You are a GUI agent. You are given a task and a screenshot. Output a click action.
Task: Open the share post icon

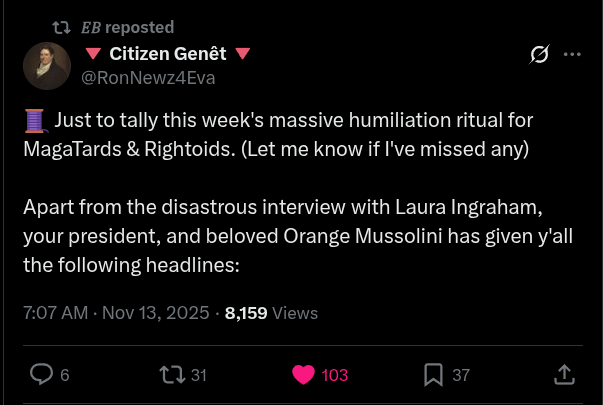[x=563, y=374]
